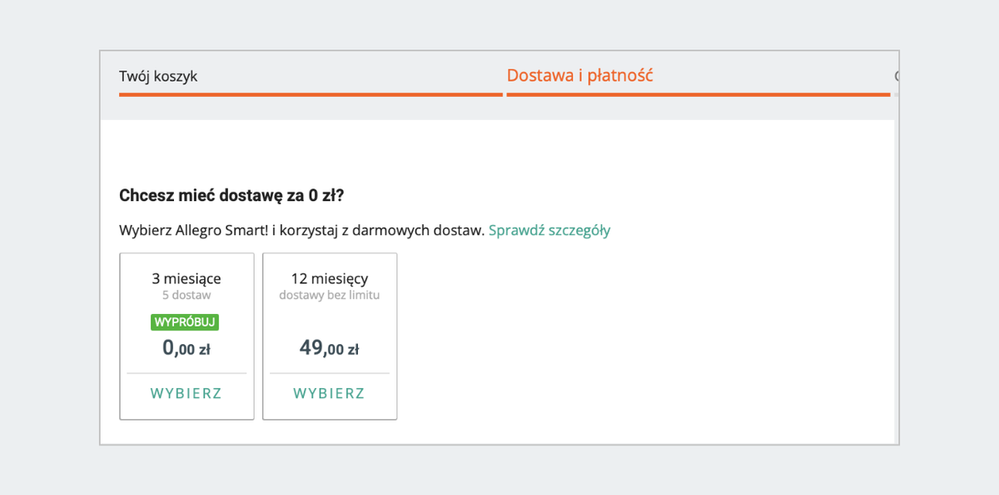The image size is (999, 495).
Task: Click the 0,00 zł price
Action: pos(186,349)
